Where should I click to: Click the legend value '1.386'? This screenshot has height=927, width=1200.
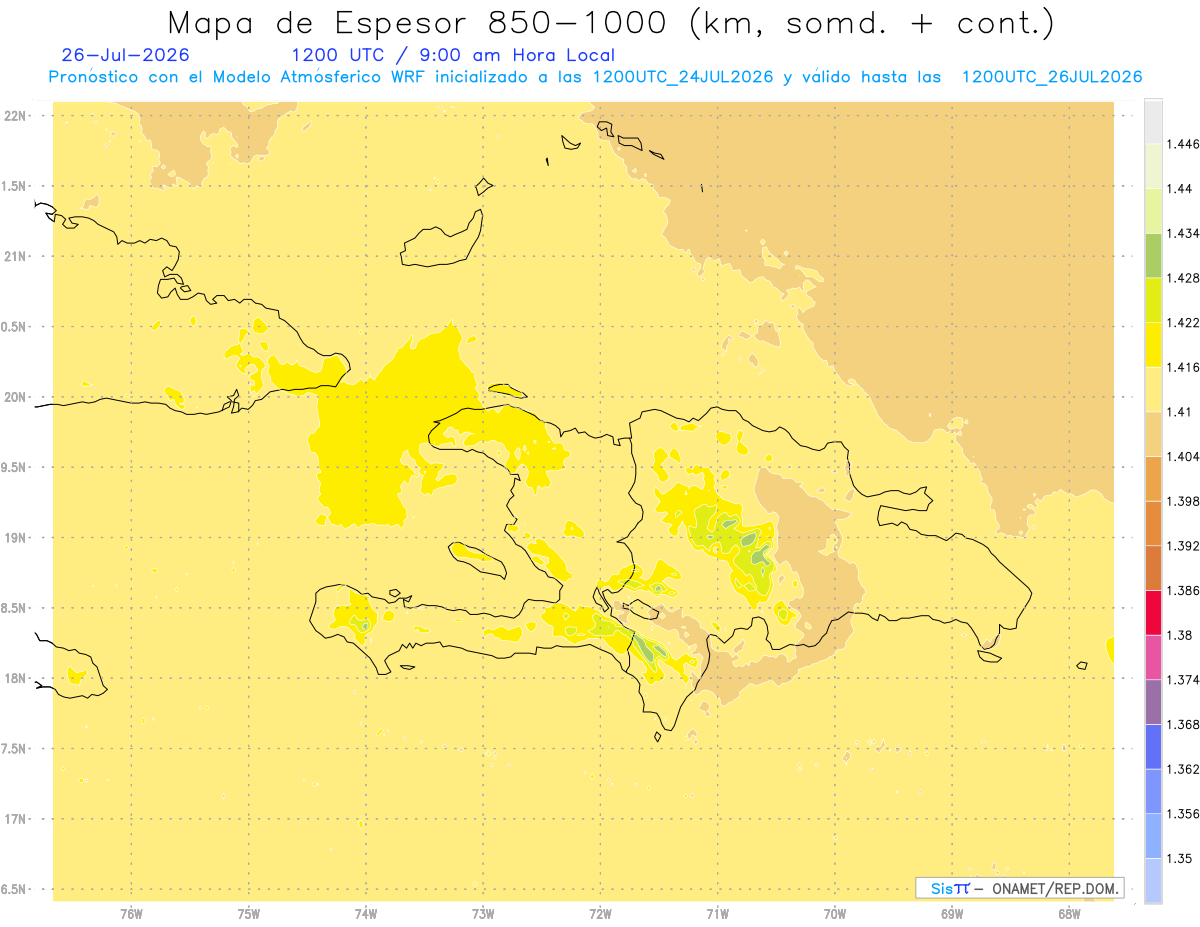[x=1183, y=591]
